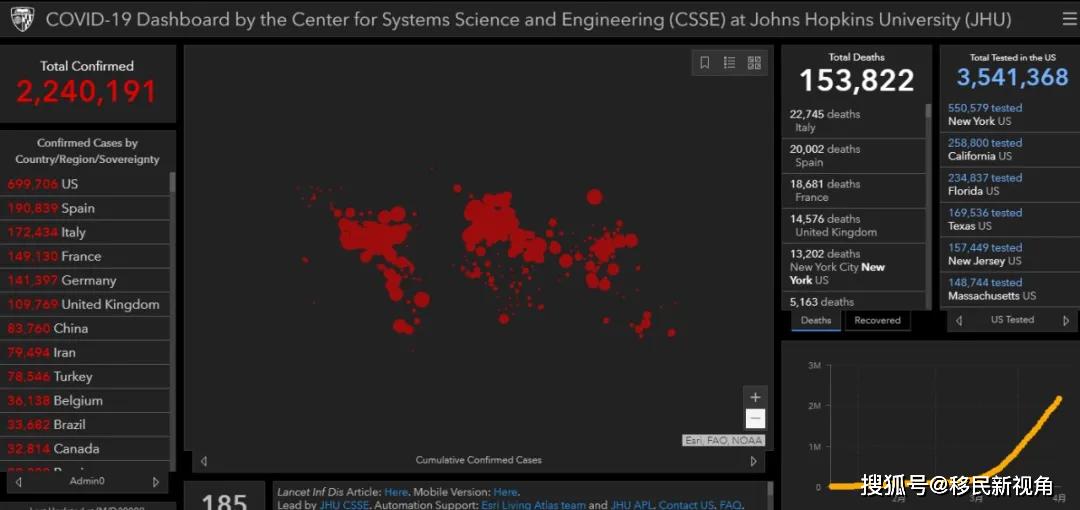Viewport: 1080px width, 510px height.
Task: Select the 148,744 tested Massachusetts entry
Action: pos(1010,289)
